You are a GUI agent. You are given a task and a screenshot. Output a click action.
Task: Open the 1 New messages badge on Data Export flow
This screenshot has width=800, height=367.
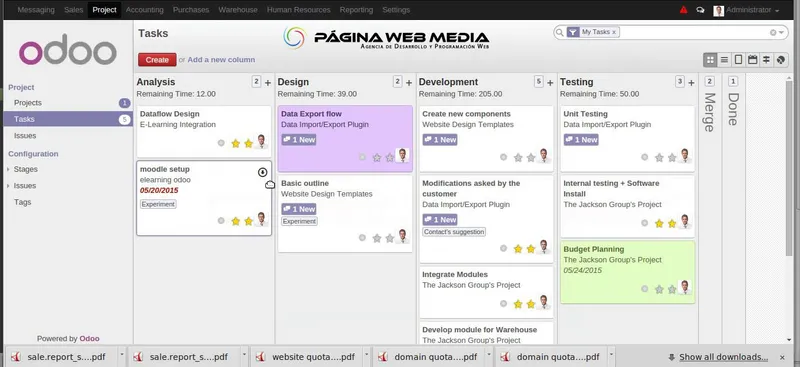298,140
